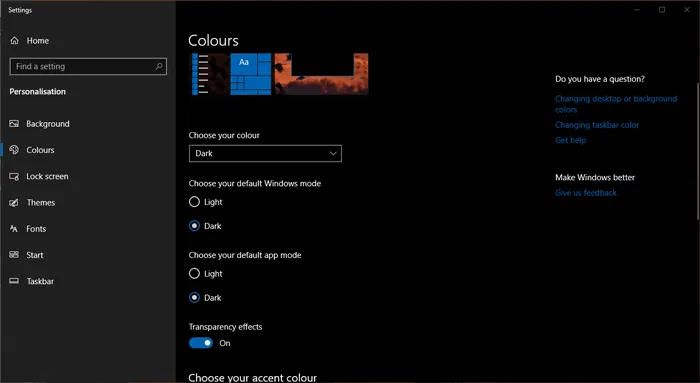Click the Taskbar icon in sidebar

pyautogui.click(x=14, y=281)
